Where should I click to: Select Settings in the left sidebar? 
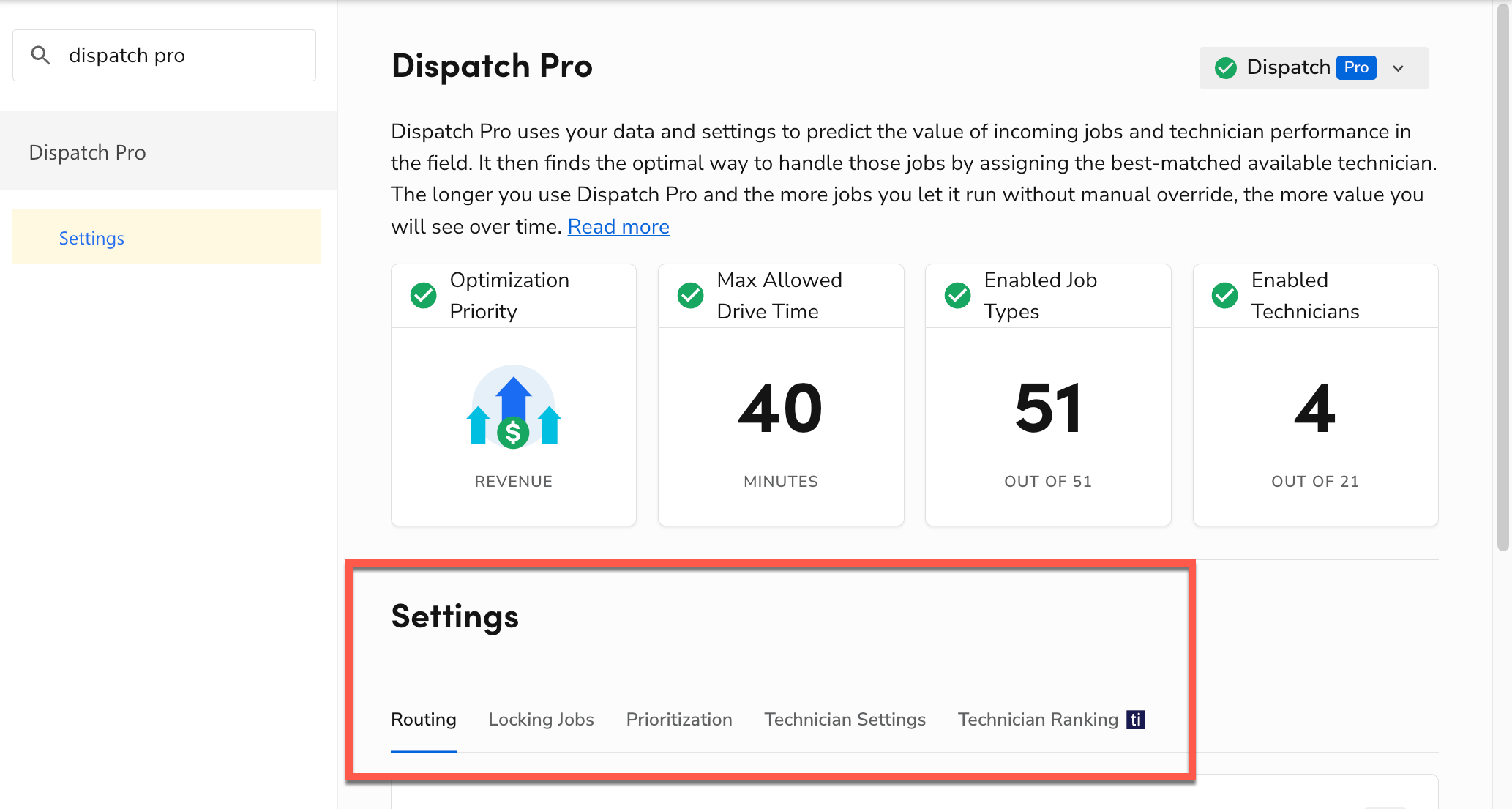pyautogui.click(x=166, y=236)
